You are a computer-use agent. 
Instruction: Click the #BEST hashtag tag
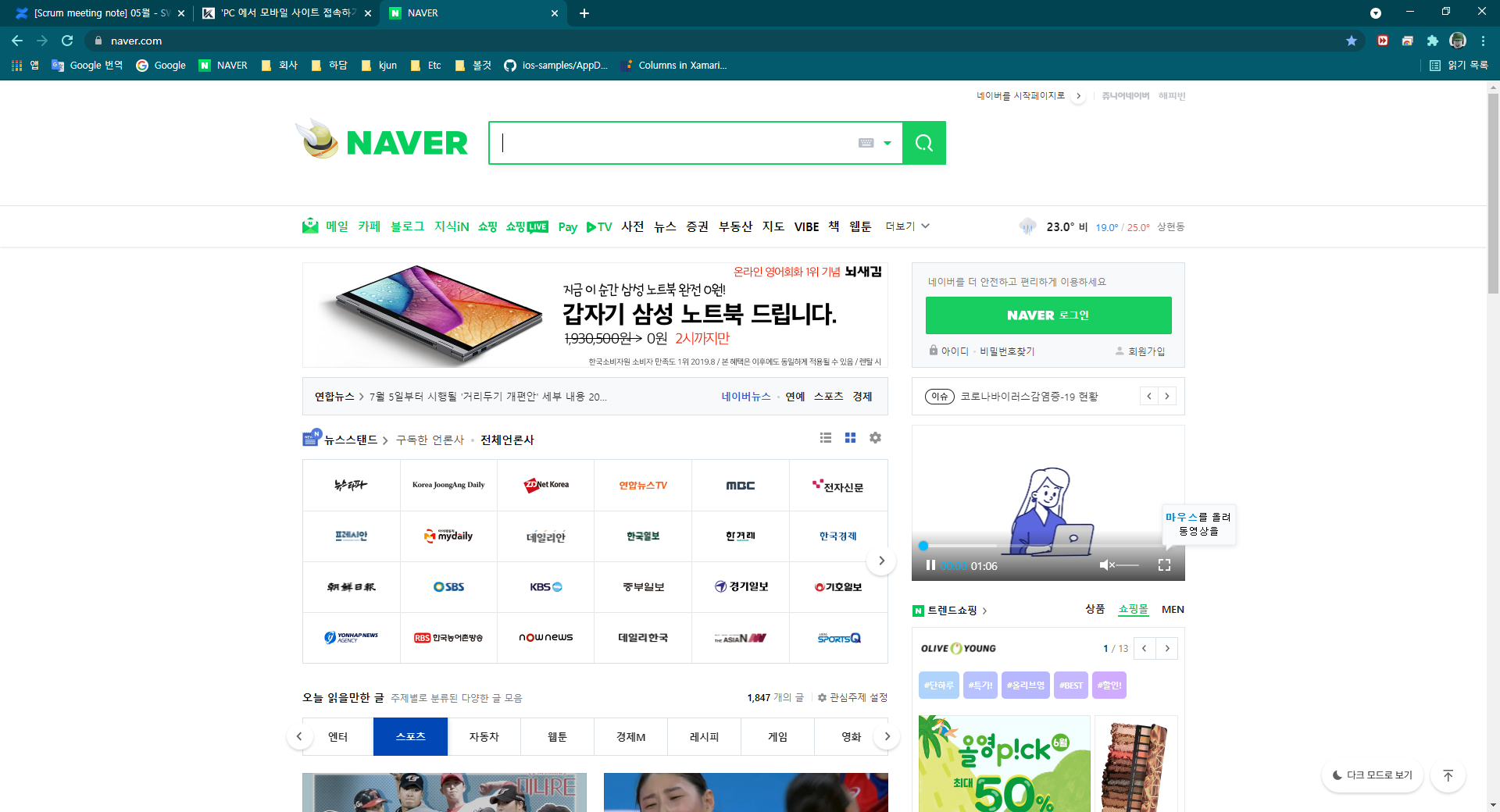pos(1071,686)
